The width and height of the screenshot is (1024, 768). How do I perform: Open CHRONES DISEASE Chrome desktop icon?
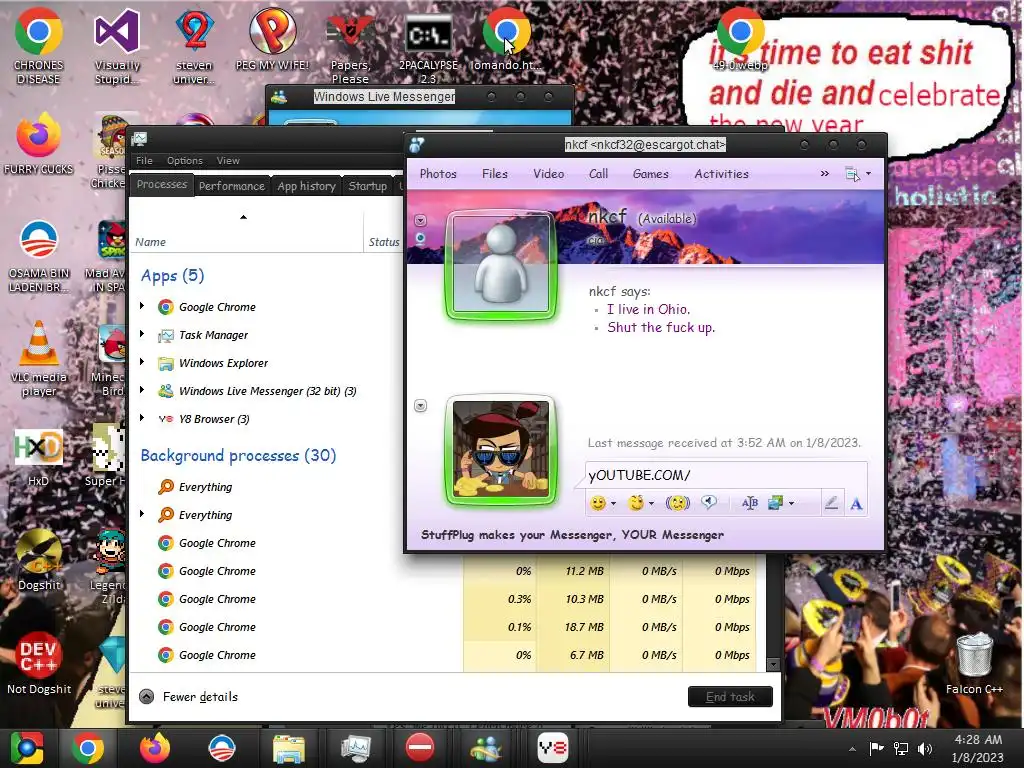click(39, 46)
